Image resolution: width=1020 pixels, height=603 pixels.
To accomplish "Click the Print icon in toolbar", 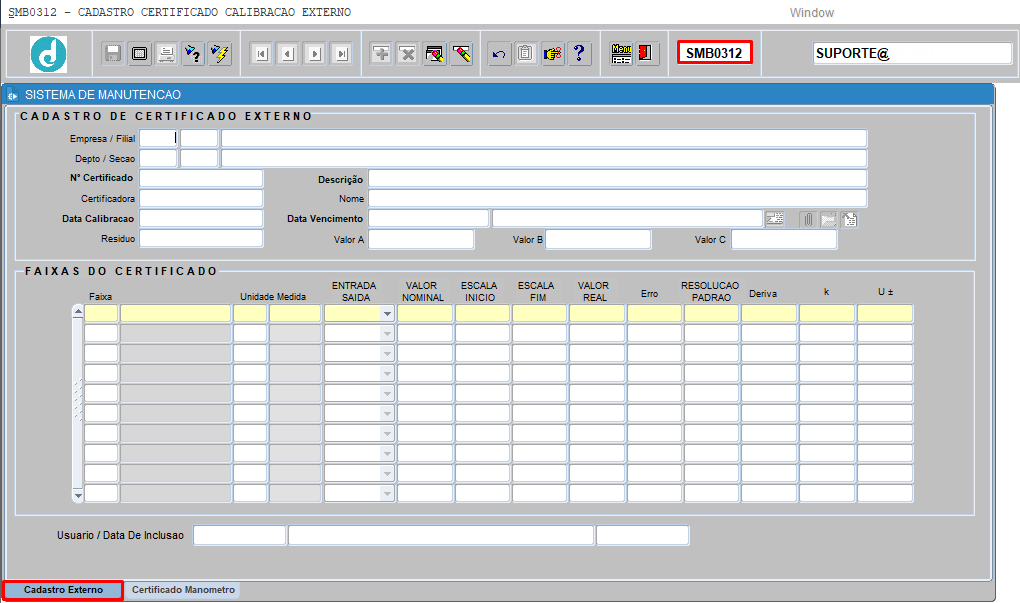I will tap(167, 53).
